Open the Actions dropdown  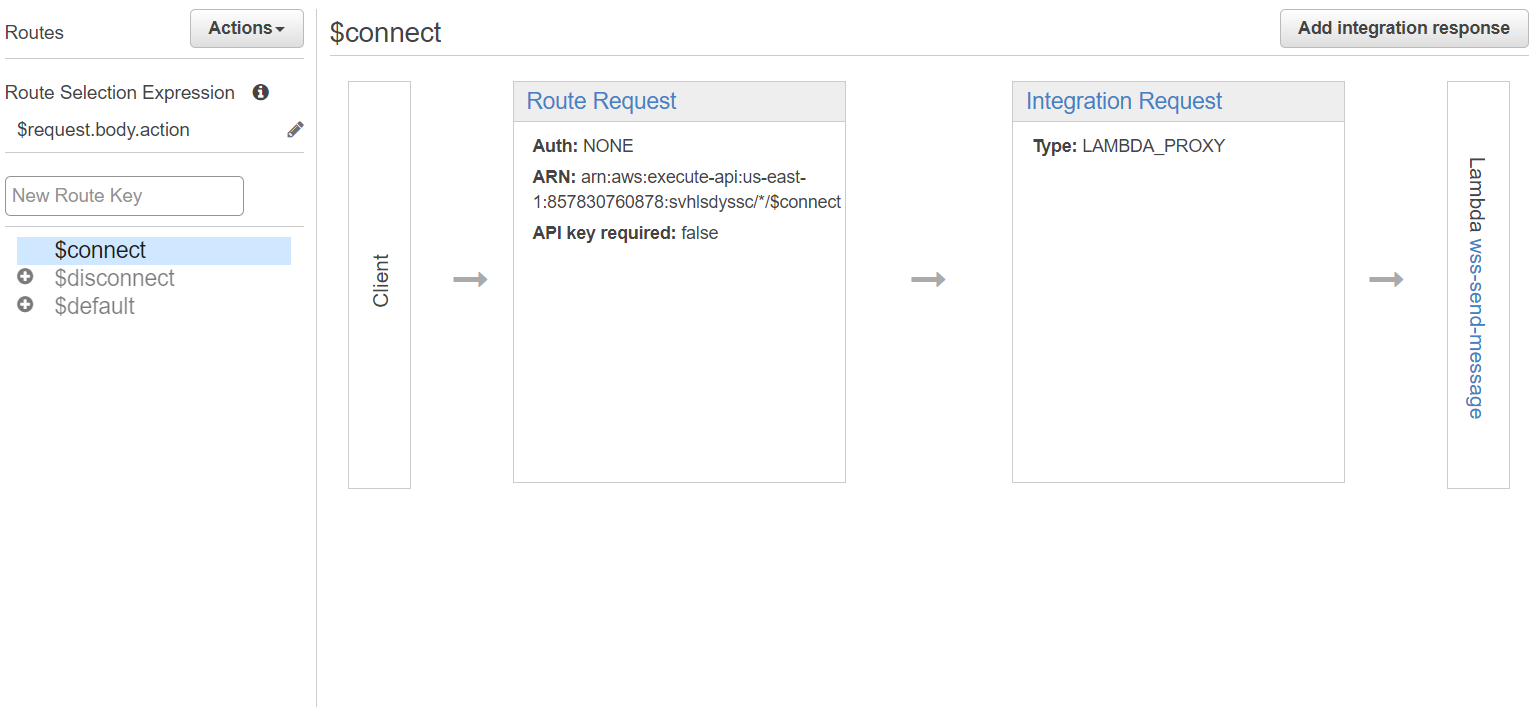246,28
